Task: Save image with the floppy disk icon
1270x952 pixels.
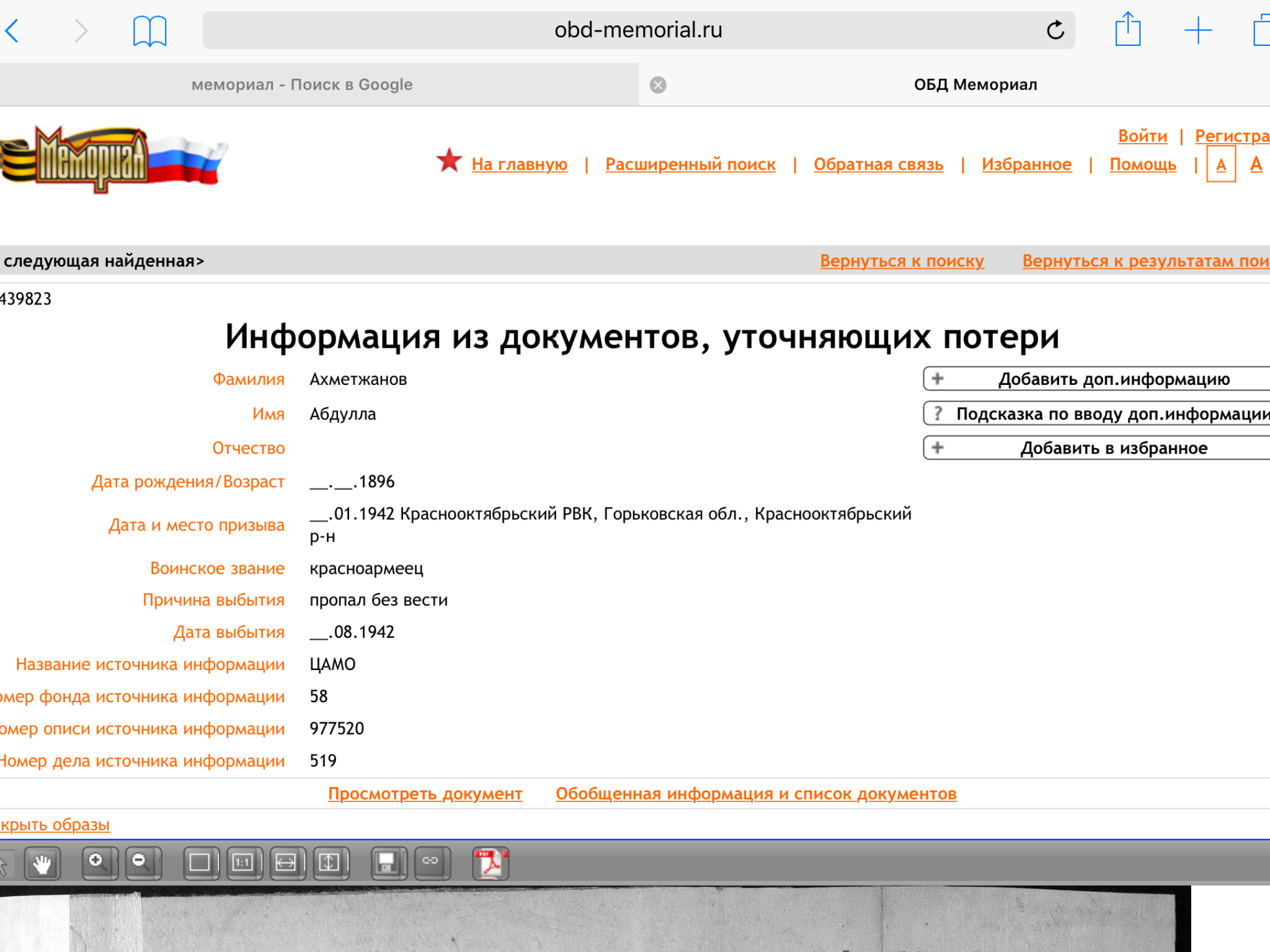Action: 388,863
